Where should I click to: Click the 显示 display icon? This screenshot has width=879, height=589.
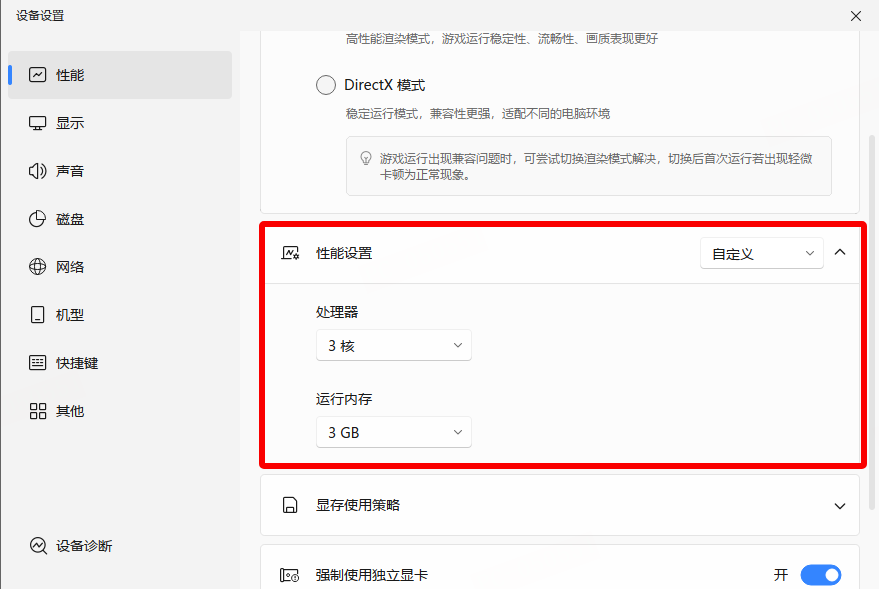[x=38, y=123]
